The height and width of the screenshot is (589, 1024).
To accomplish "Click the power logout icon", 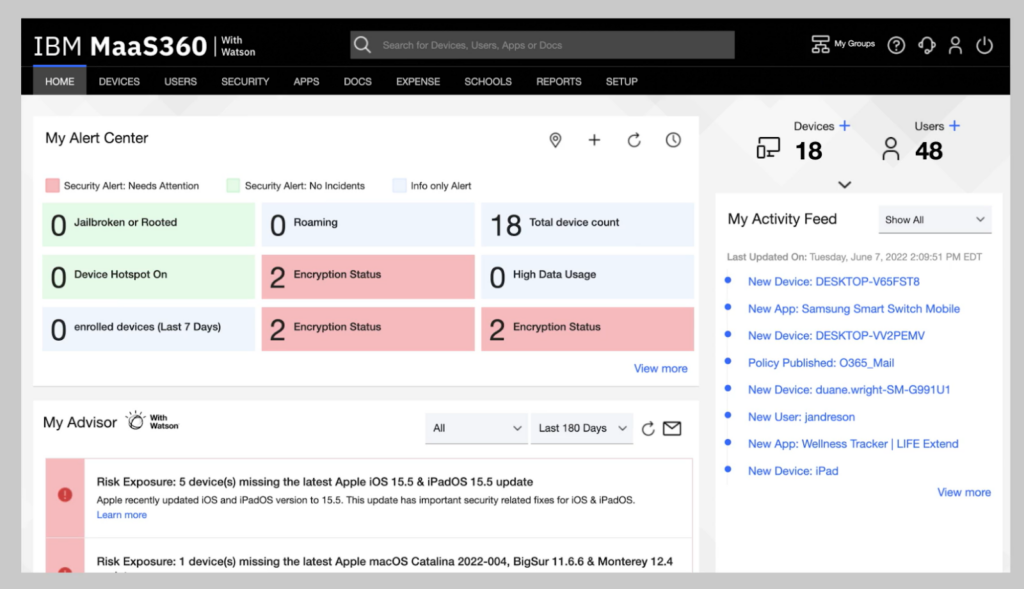I will click(984, 45).
